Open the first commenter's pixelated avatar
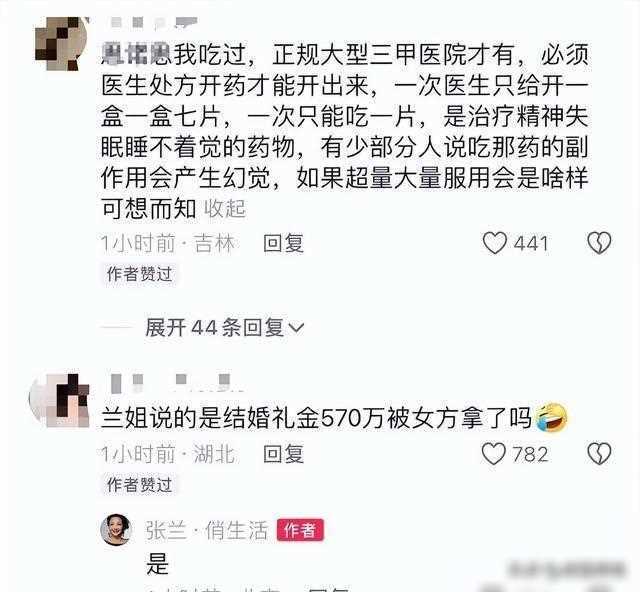 pos(62,44)
